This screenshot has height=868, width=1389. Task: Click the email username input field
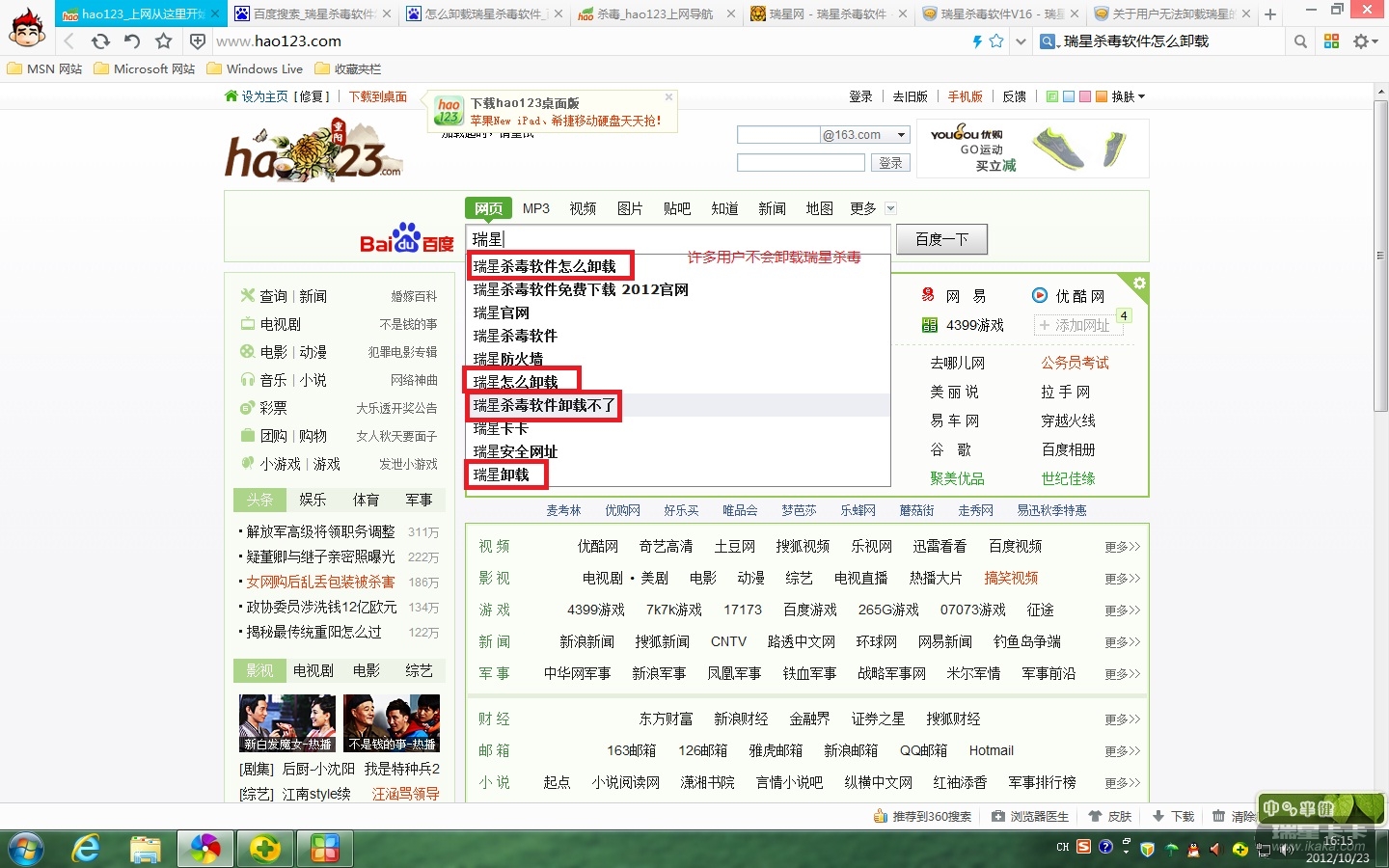click(778, 135)
